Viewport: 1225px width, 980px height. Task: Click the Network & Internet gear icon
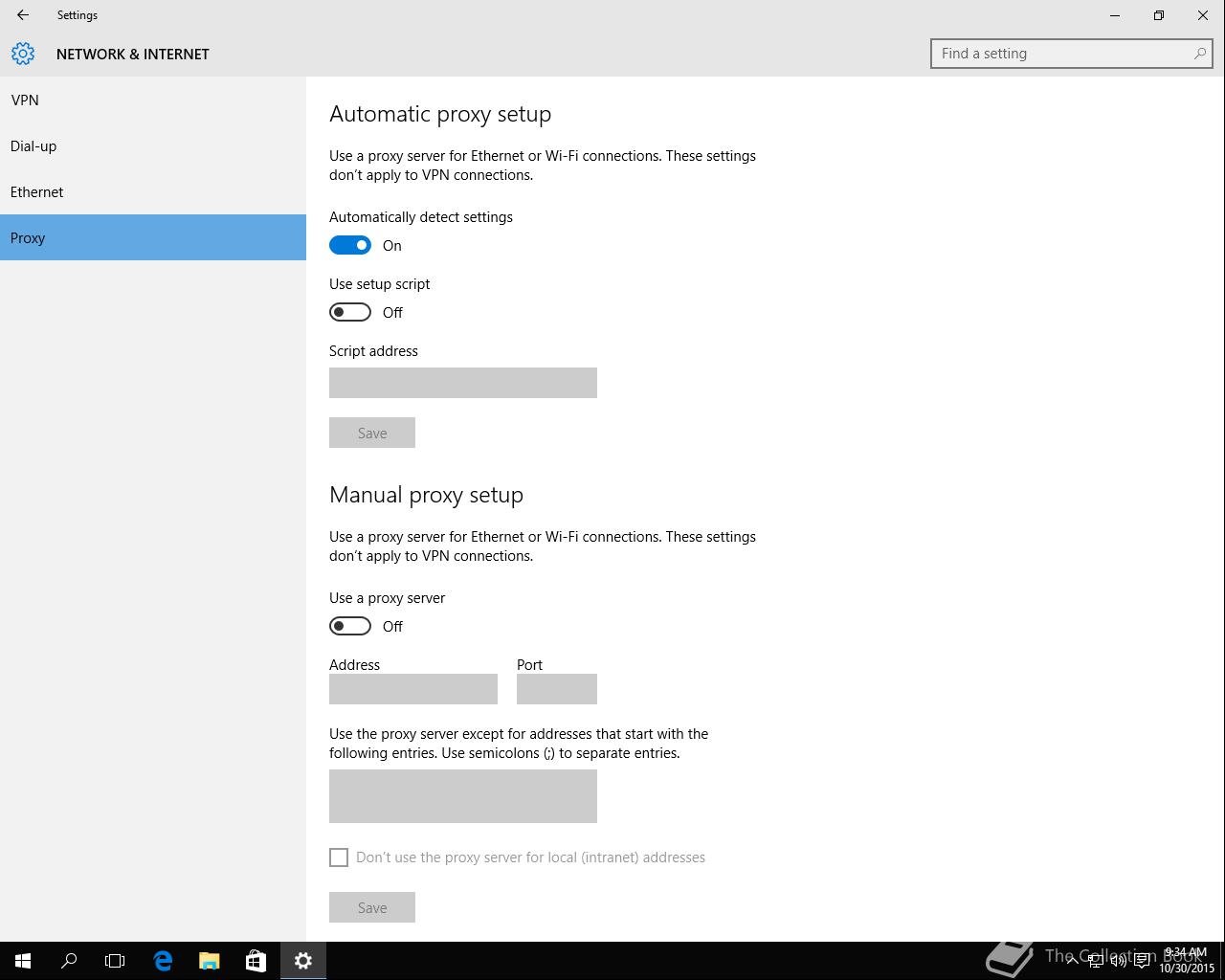[23, 54]
